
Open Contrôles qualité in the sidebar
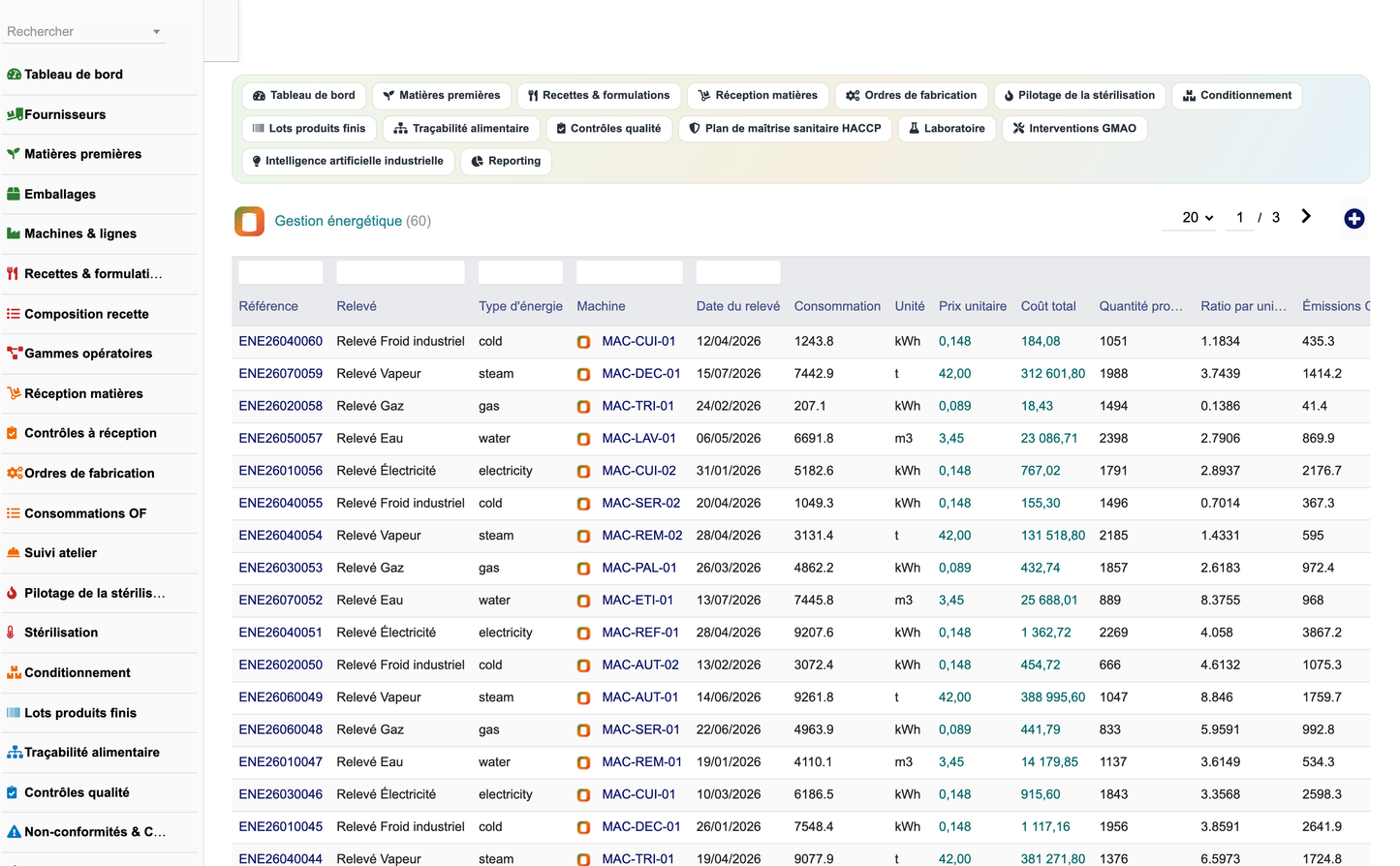(x=77, y=792)
